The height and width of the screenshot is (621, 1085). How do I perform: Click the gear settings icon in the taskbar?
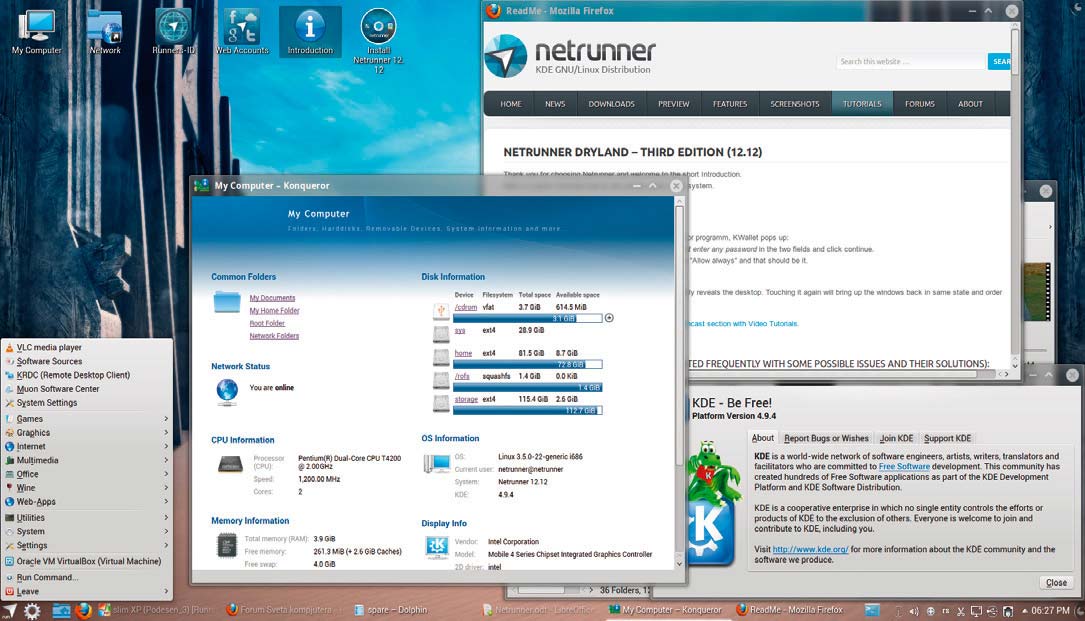(33, 611)
